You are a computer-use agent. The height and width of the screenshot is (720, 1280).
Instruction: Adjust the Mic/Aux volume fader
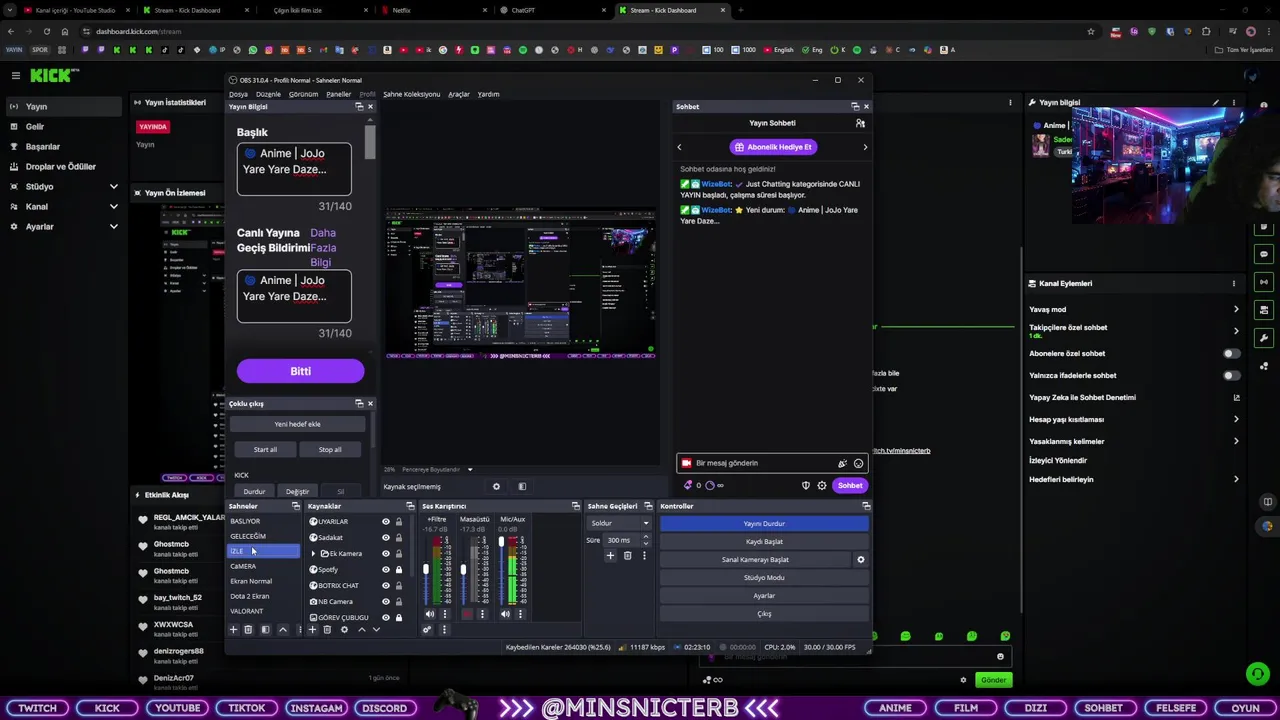(501, 543)
